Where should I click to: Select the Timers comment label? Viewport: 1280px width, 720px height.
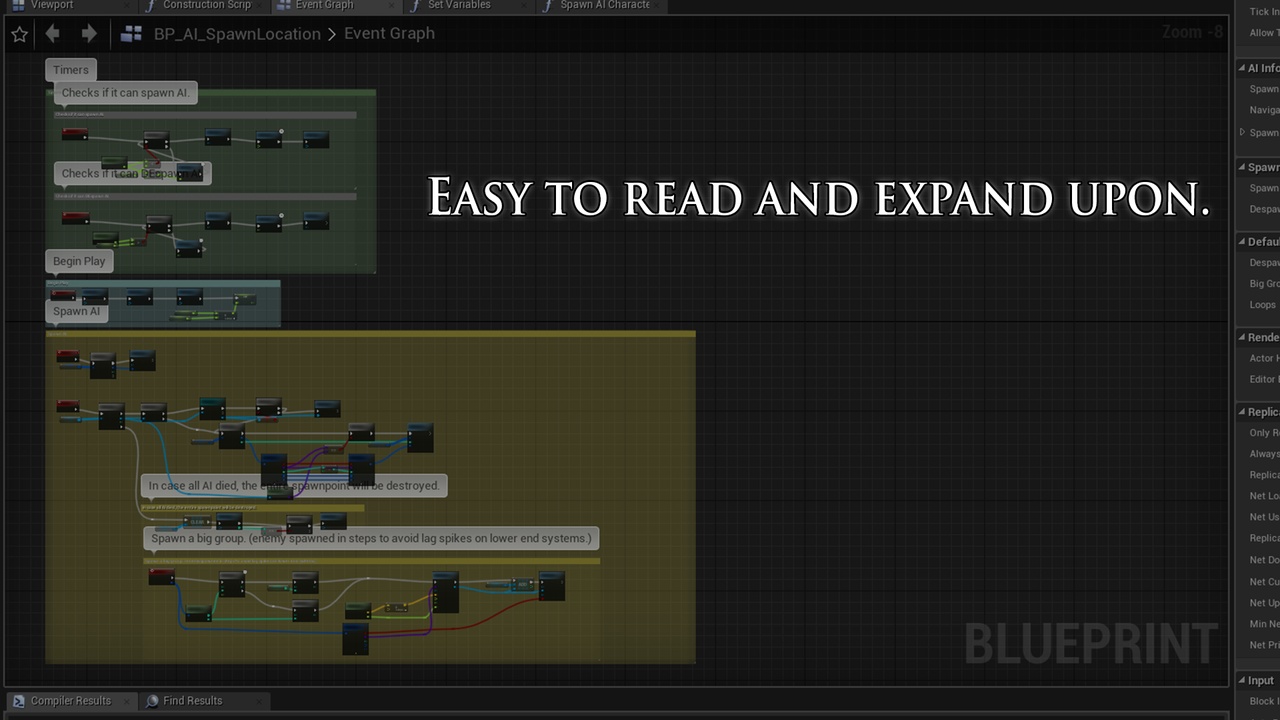pos(71,70)
